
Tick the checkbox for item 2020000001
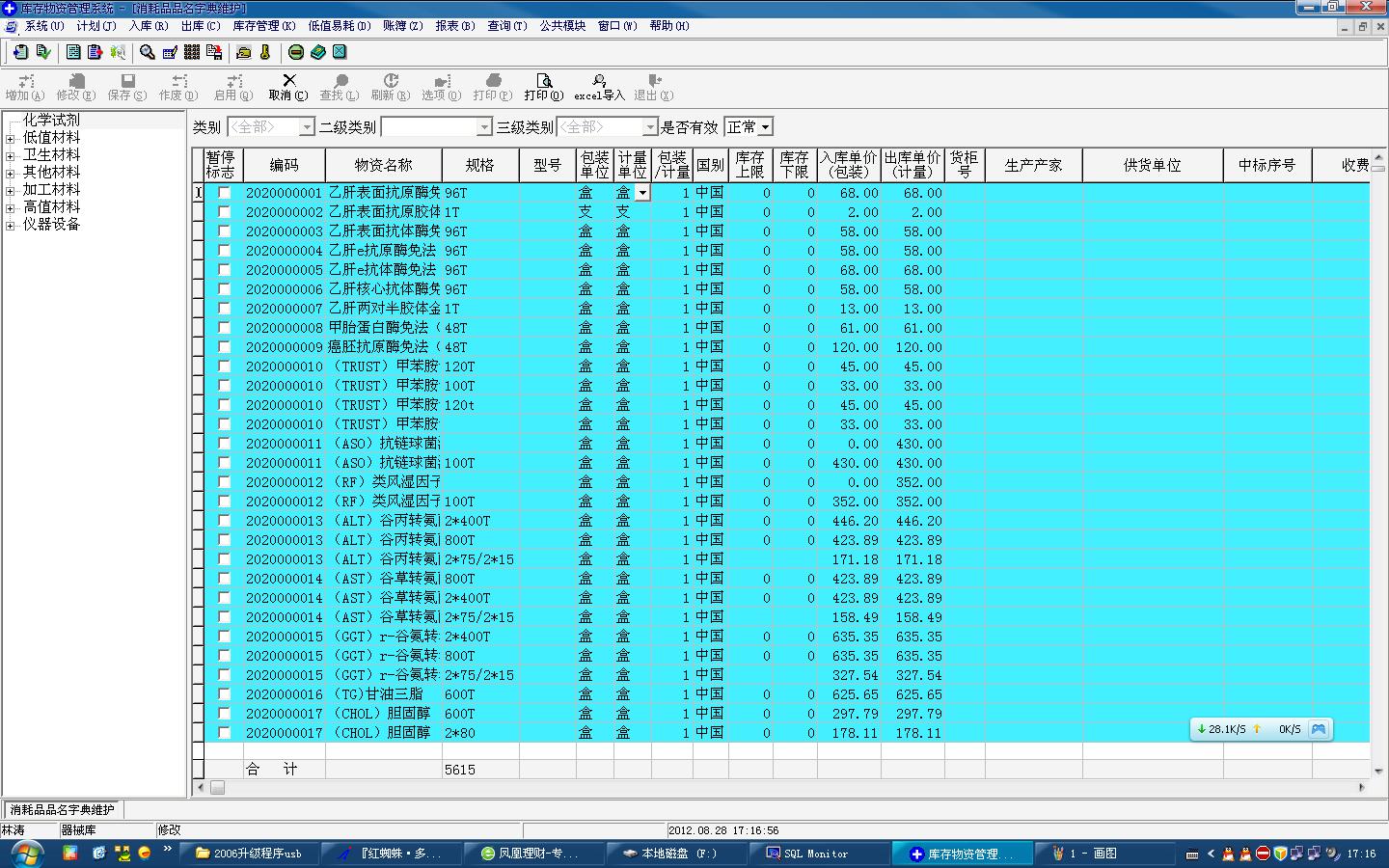[x=225, y=193]
